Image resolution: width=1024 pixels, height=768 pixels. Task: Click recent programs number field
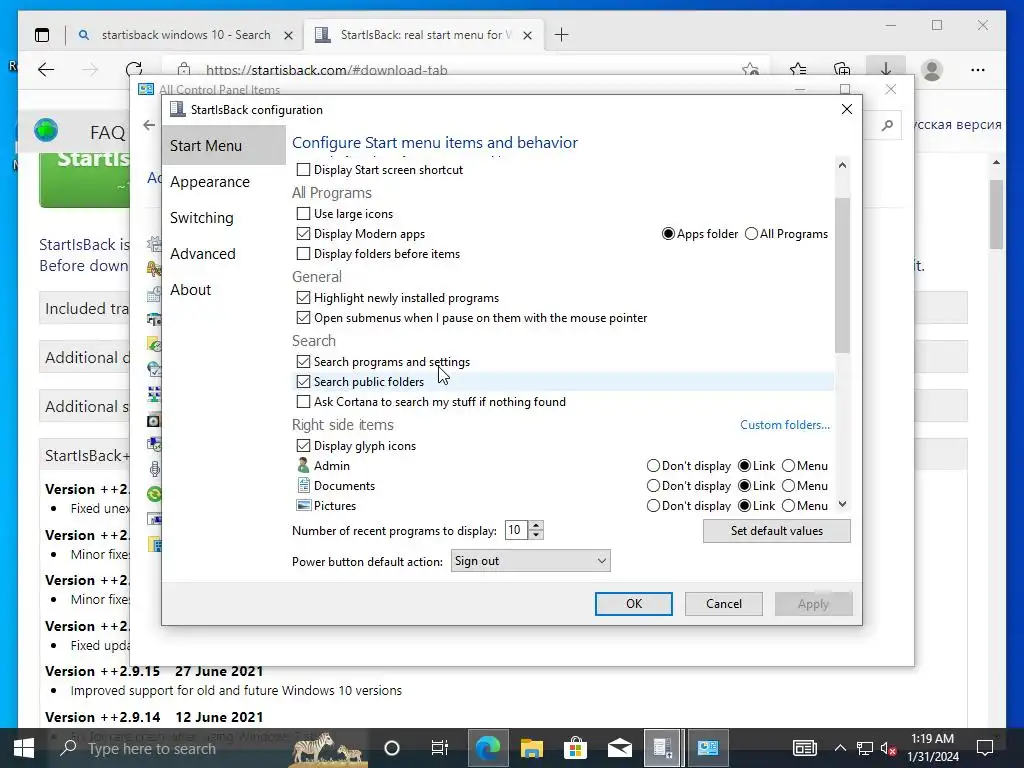coord(516,530)
